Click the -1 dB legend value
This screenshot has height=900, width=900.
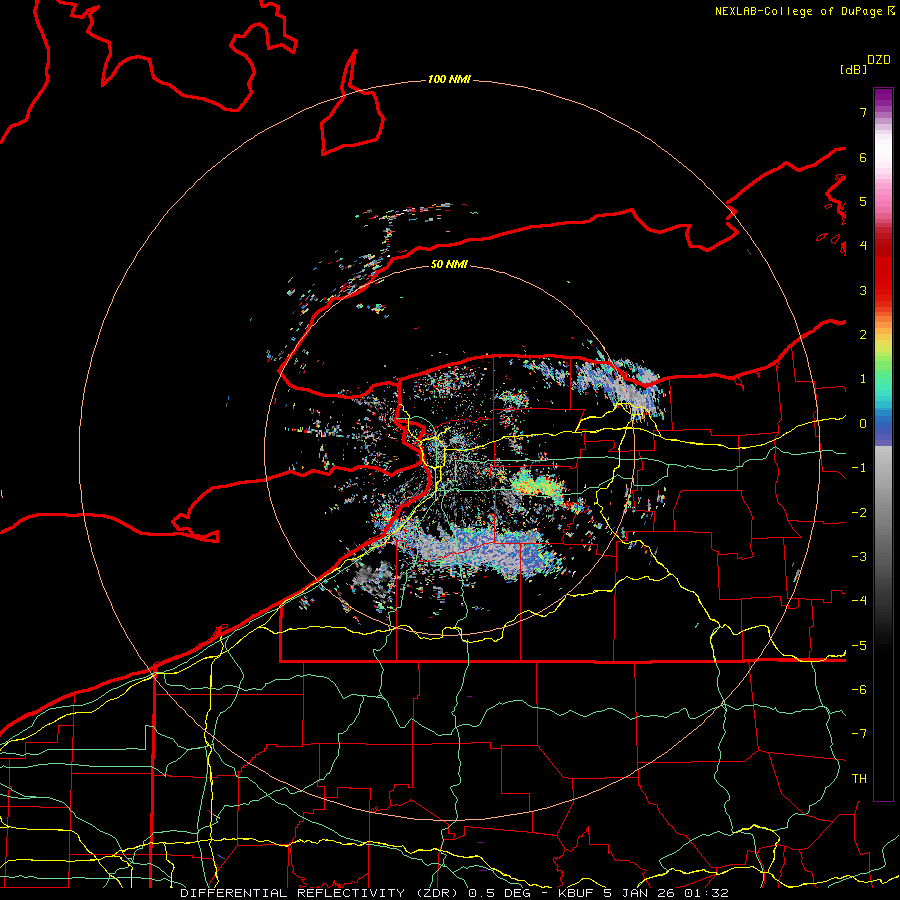[x=859, y=468]
